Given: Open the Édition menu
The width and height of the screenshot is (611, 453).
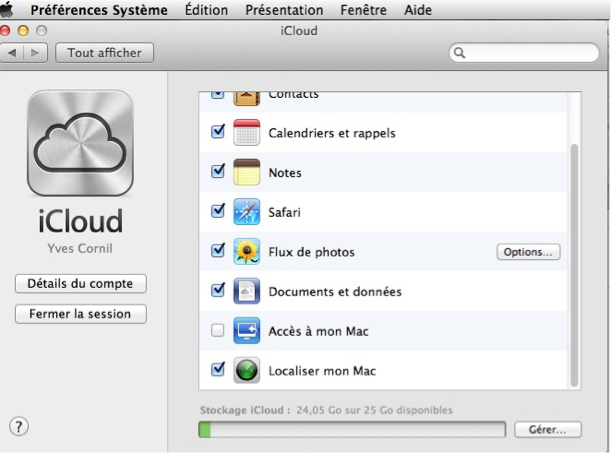Looking at the screenshot, I should (x=206, y=10).
